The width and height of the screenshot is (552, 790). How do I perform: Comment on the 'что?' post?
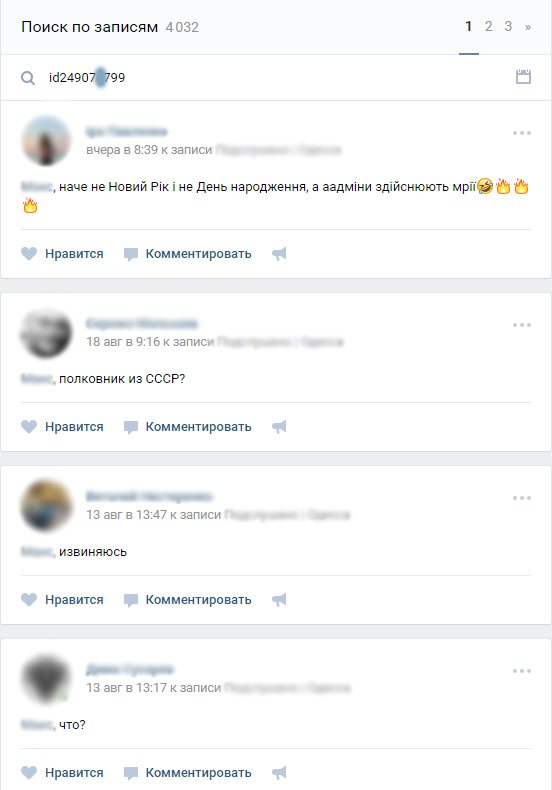pyautogui.click(x=188, y=772)
